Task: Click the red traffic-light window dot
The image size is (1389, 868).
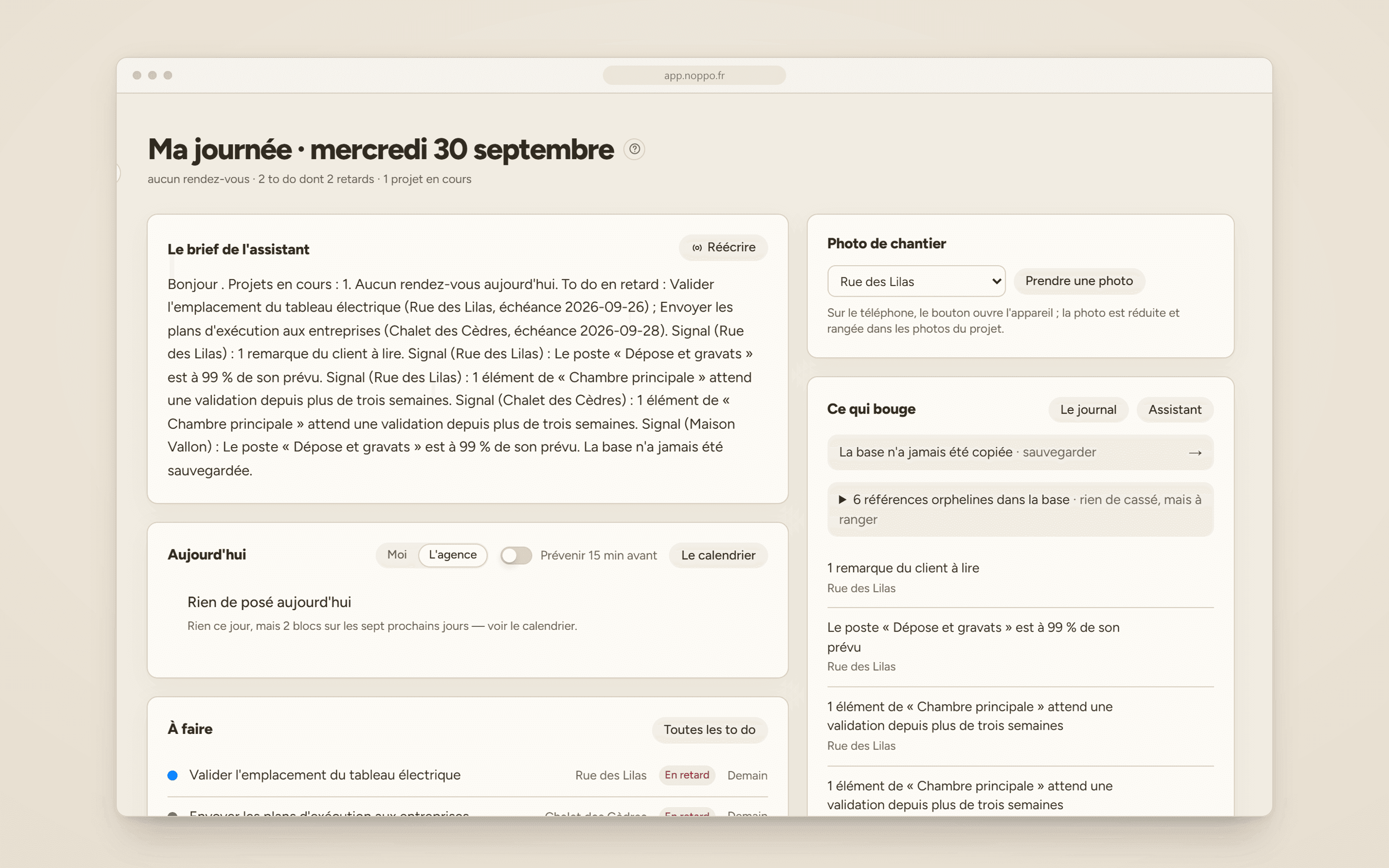Action: (x=136, y=75)
